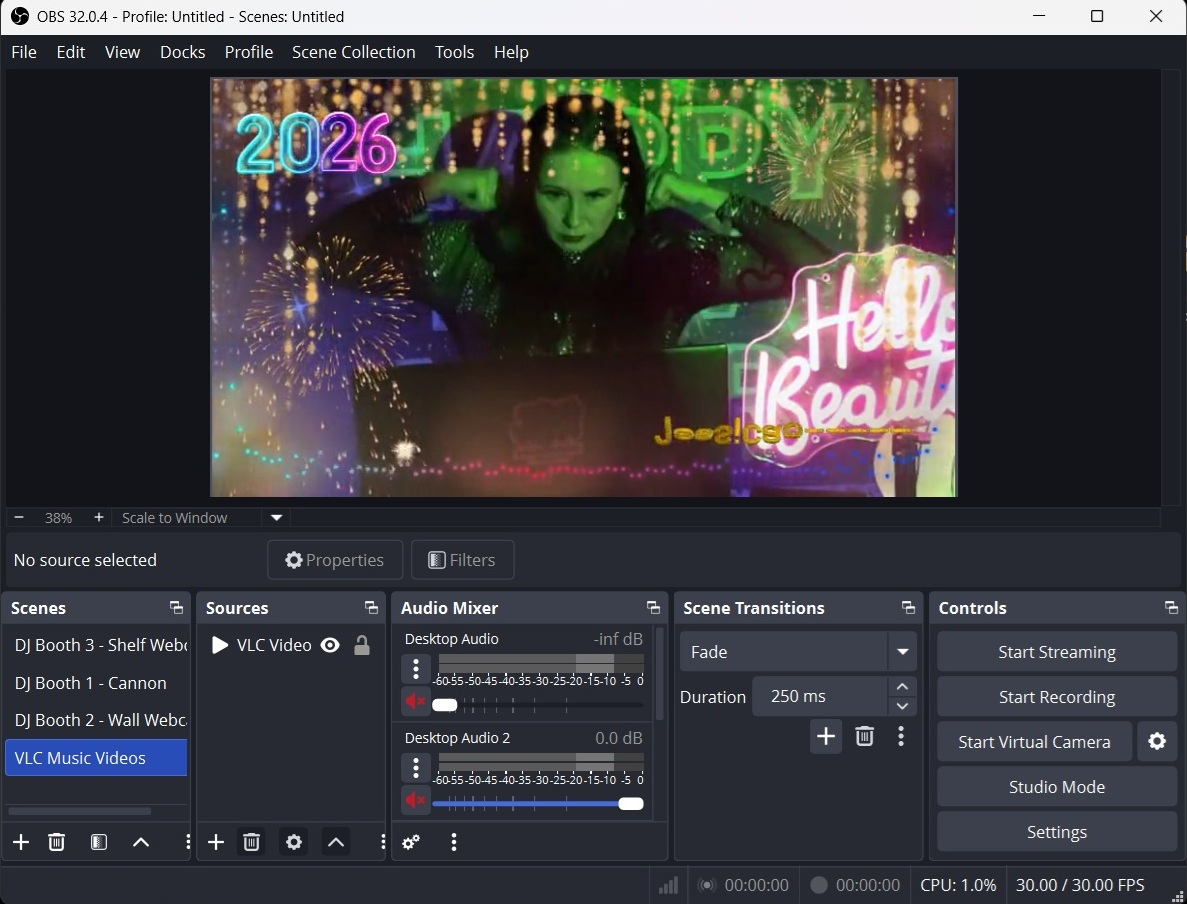Add a new scene with the plus icon
This screenshot has width=1187, height=904.
[x=21, y=842]
